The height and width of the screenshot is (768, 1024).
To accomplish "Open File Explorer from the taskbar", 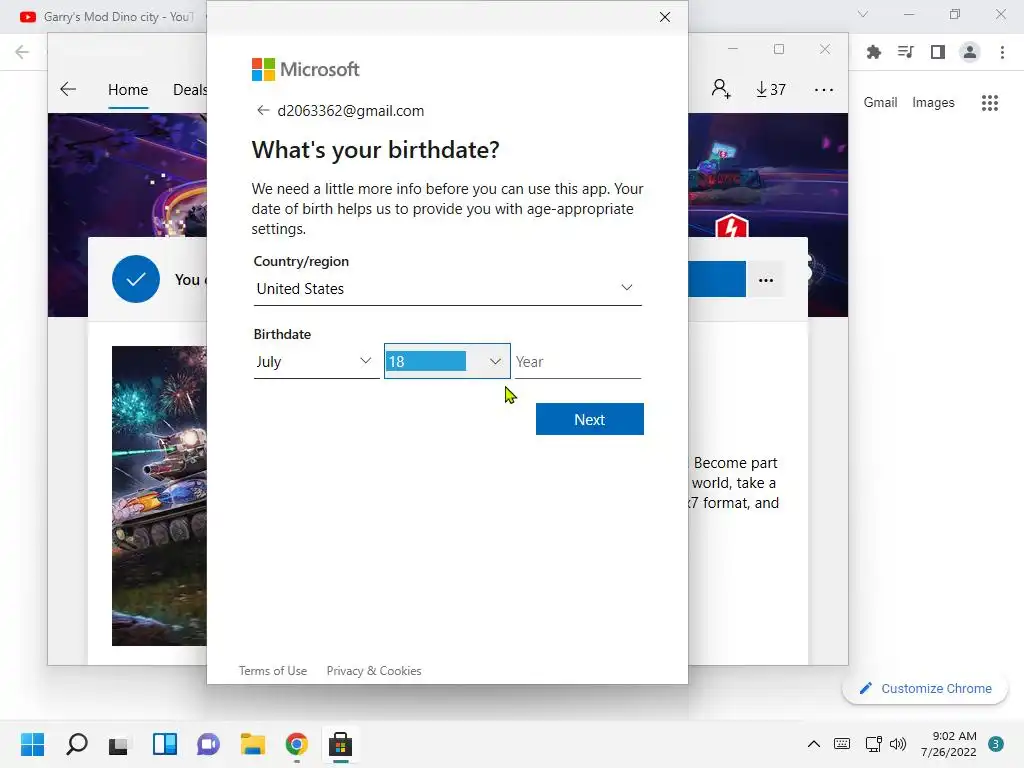I will pos(253,744).
